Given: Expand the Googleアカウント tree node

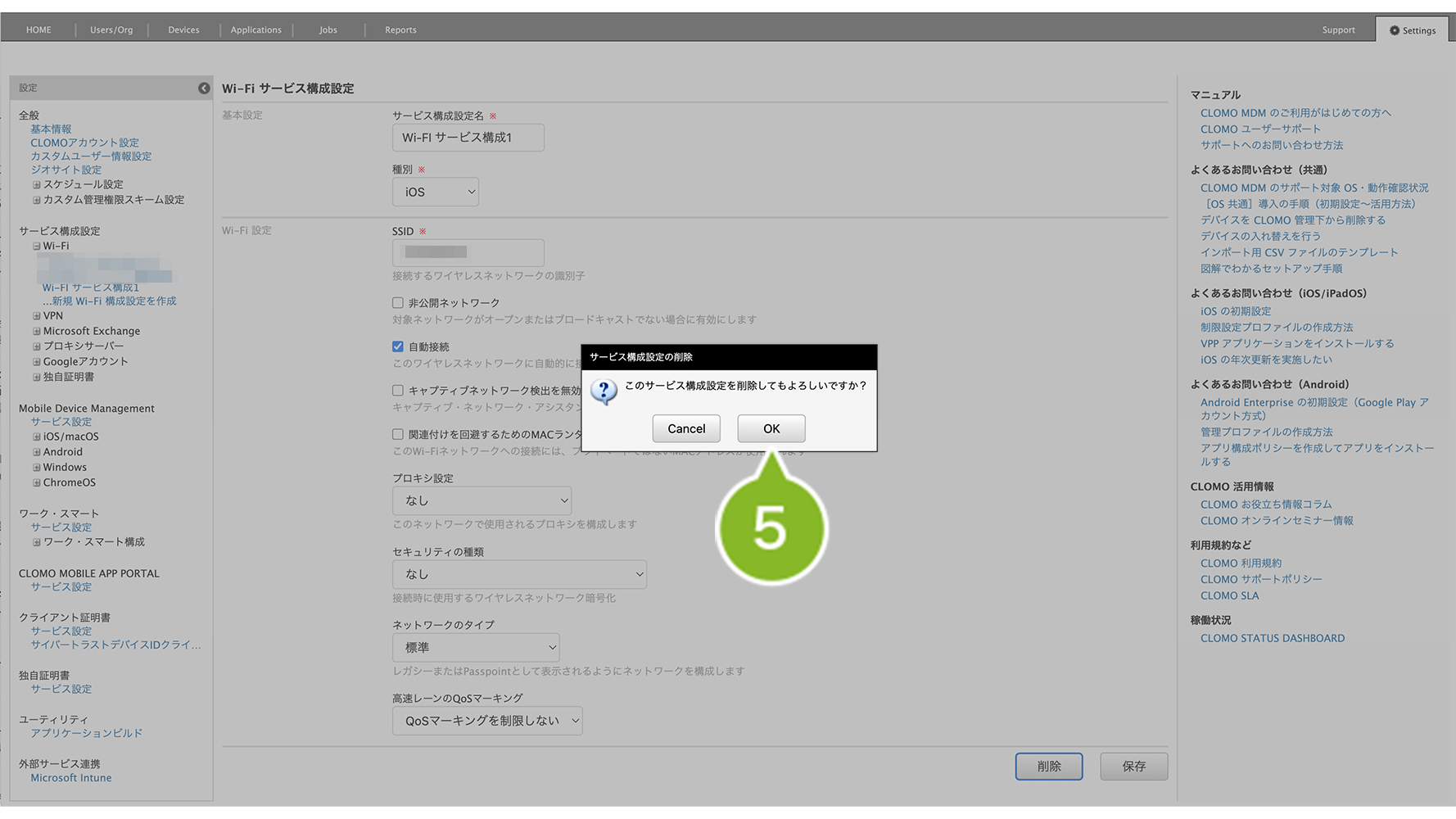Looking at the screenshot, I should (37, 362).
